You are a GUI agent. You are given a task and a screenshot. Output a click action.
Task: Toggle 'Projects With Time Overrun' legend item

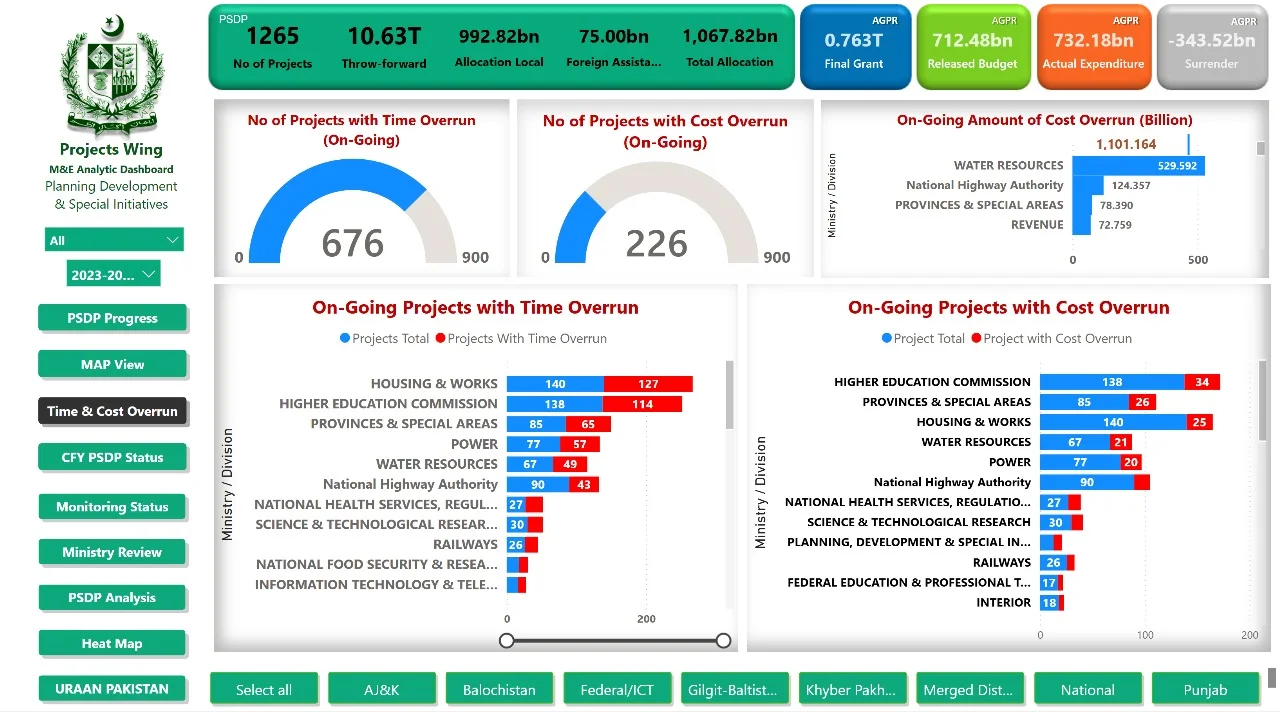521,338
